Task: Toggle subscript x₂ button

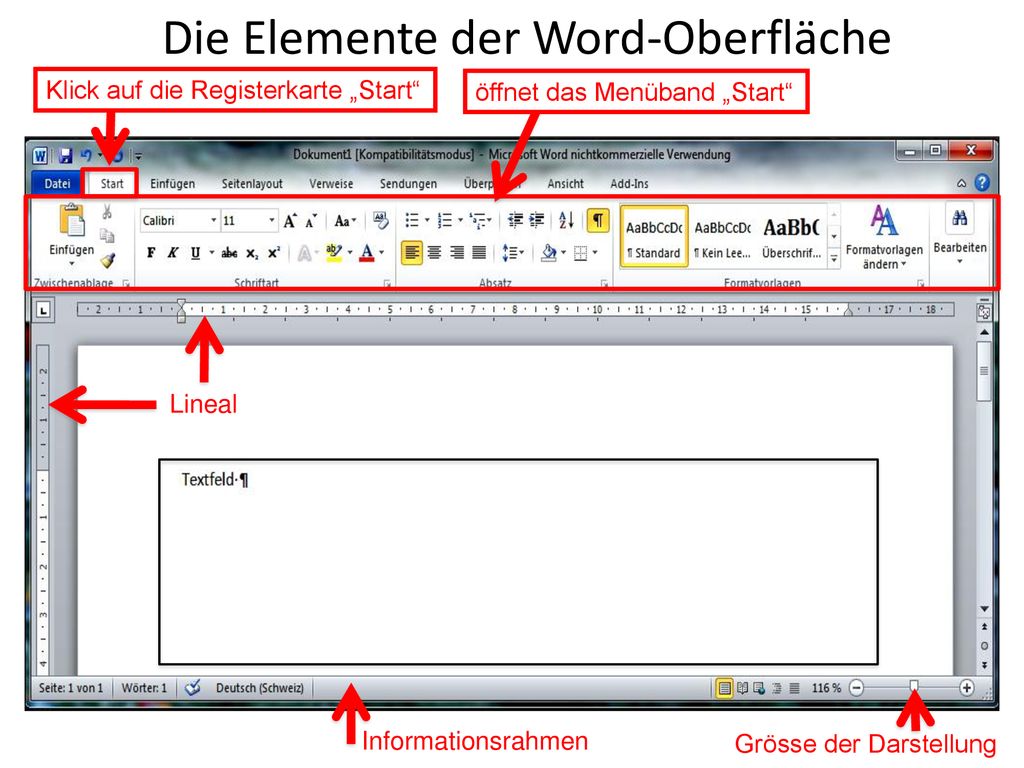Action: [252, 253]
